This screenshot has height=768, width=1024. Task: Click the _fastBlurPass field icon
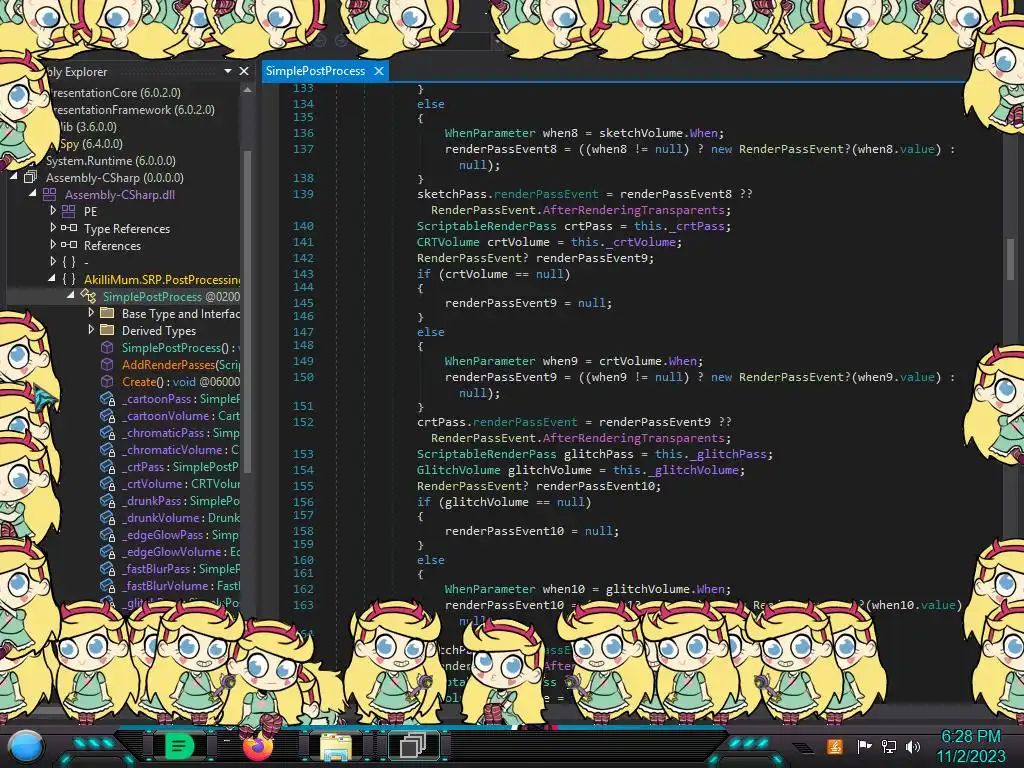click(x=108, y=569)
